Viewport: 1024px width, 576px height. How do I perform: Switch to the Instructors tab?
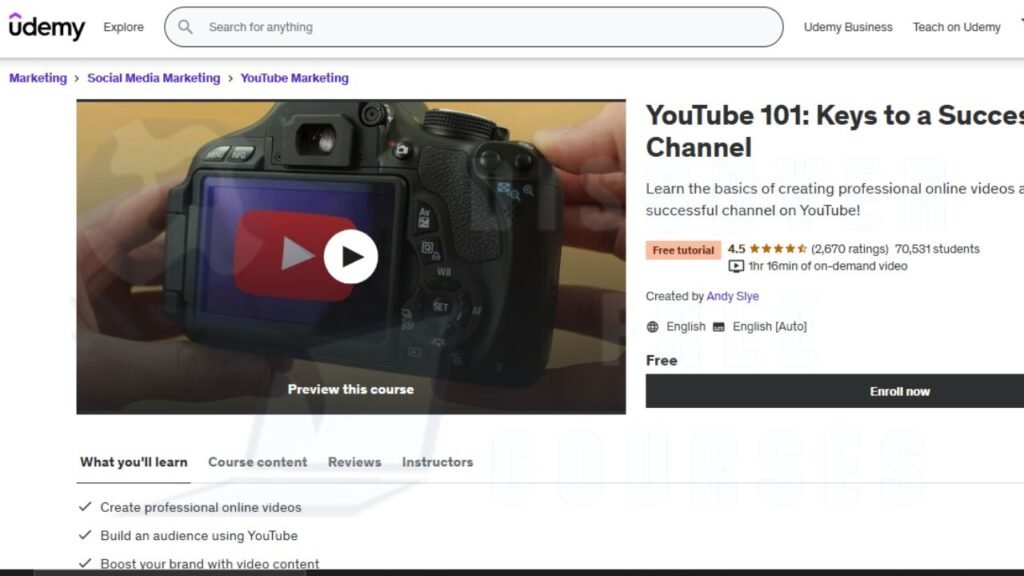[438, 462]
